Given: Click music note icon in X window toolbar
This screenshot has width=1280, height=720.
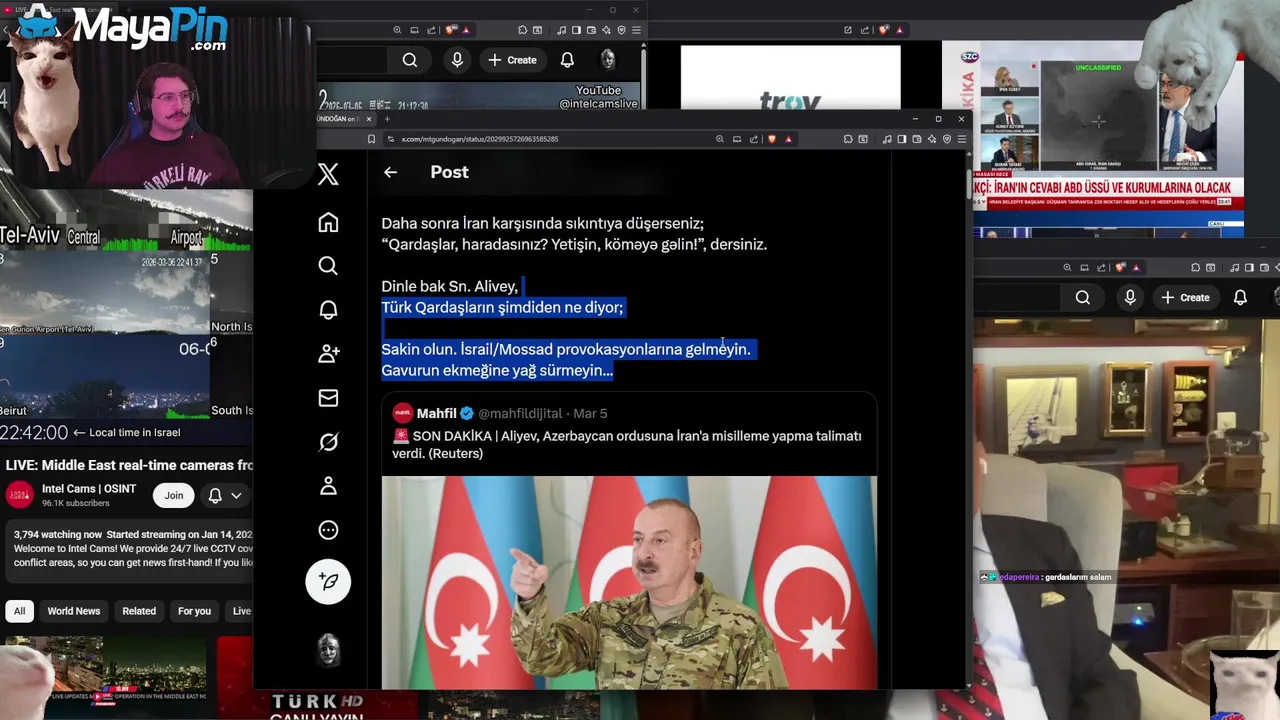Looking at the screenshot, I should (x=889, y=139).
